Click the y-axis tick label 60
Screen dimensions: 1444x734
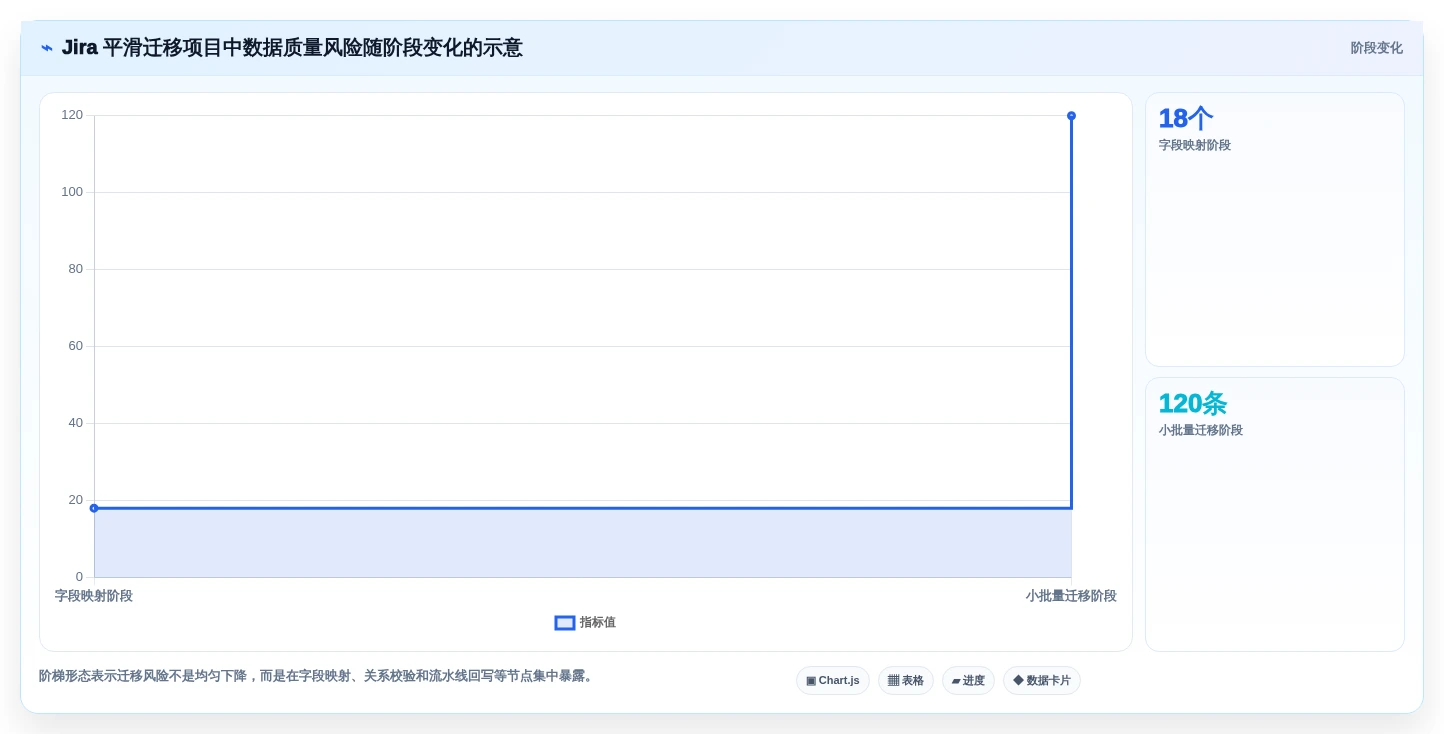[x=76, y=346]
